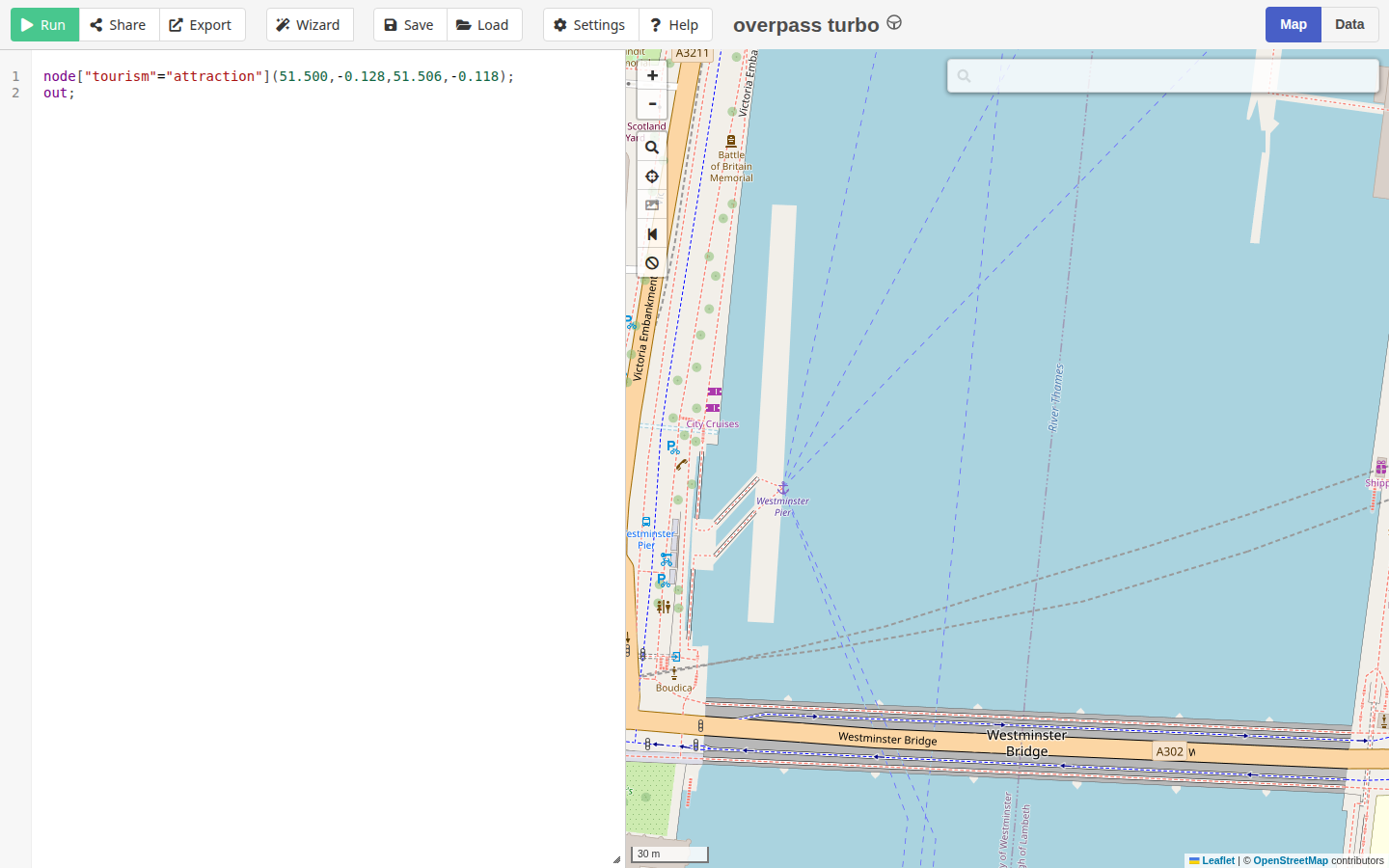
Task: Launch the query Wizard
Action: pos(310,25)
